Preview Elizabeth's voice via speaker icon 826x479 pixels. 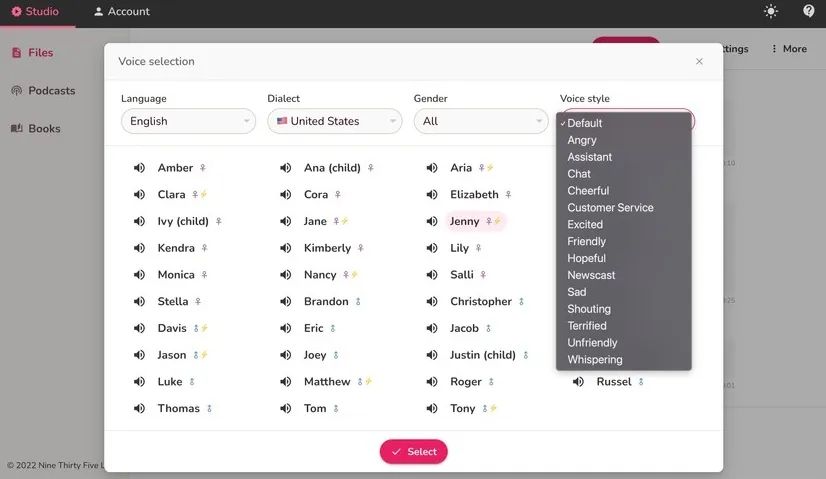[x=432, y=194]
